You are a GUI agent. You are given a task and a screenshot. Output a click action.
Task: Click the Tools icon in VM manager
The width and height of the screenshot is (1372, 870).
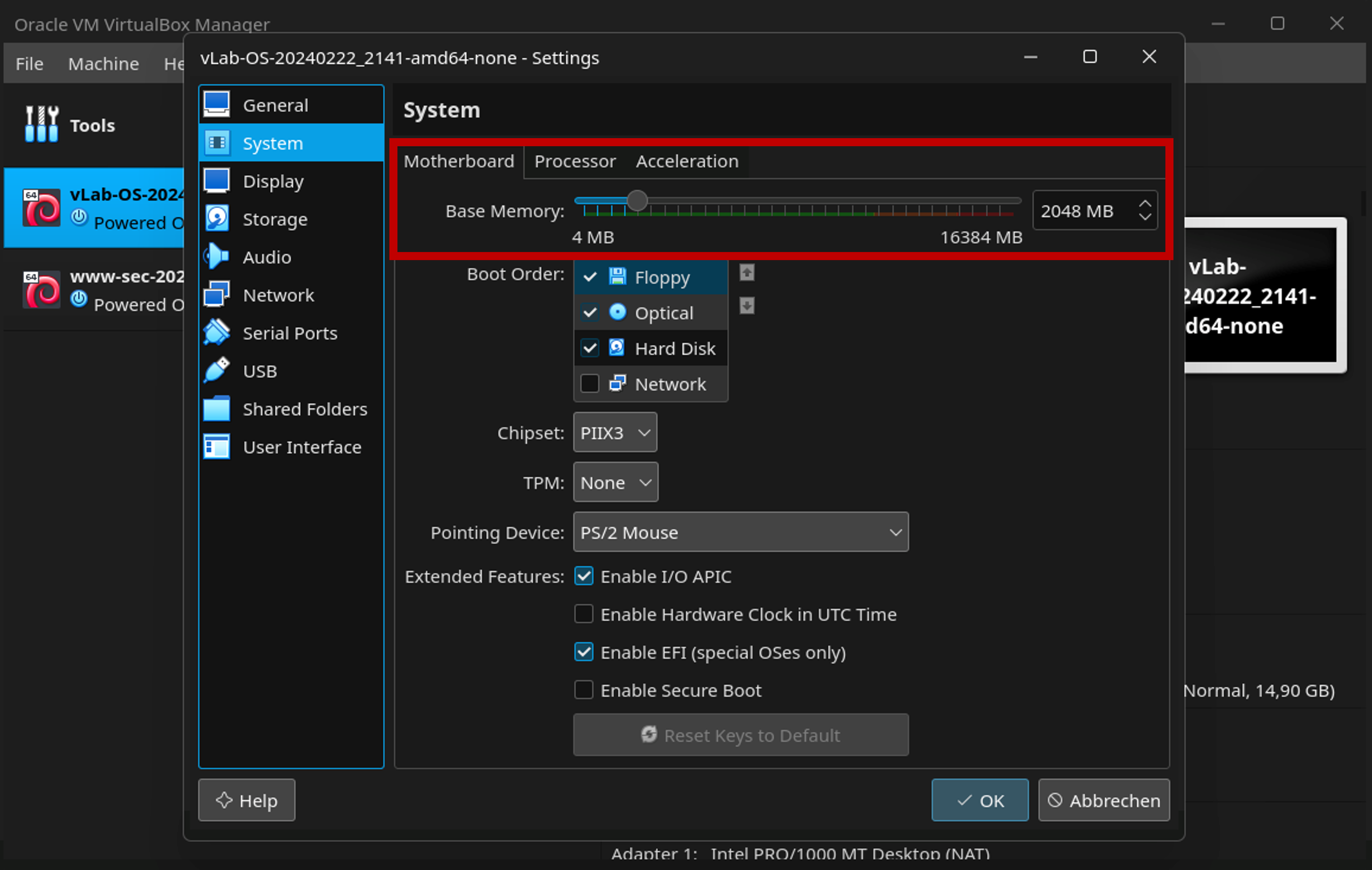pos(41,124)
